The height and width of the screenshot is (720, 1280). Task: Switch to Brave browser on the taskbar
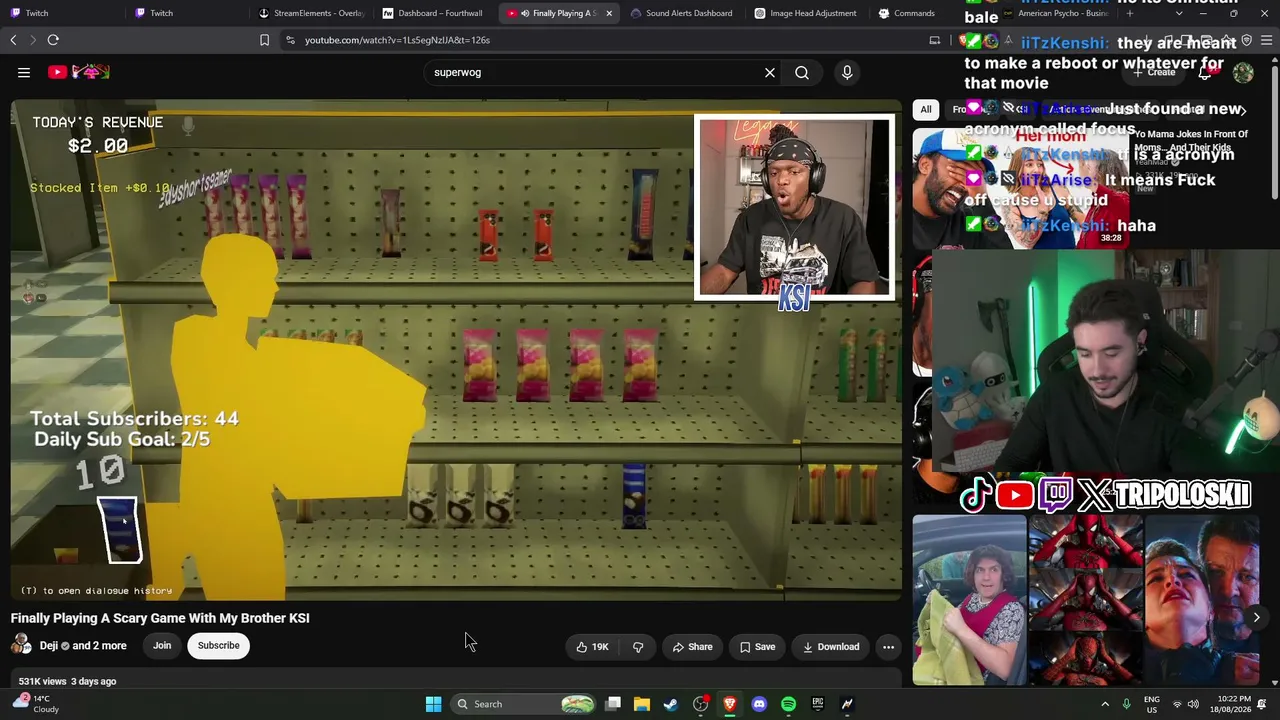pyautogui.click(x=730, y=704)
